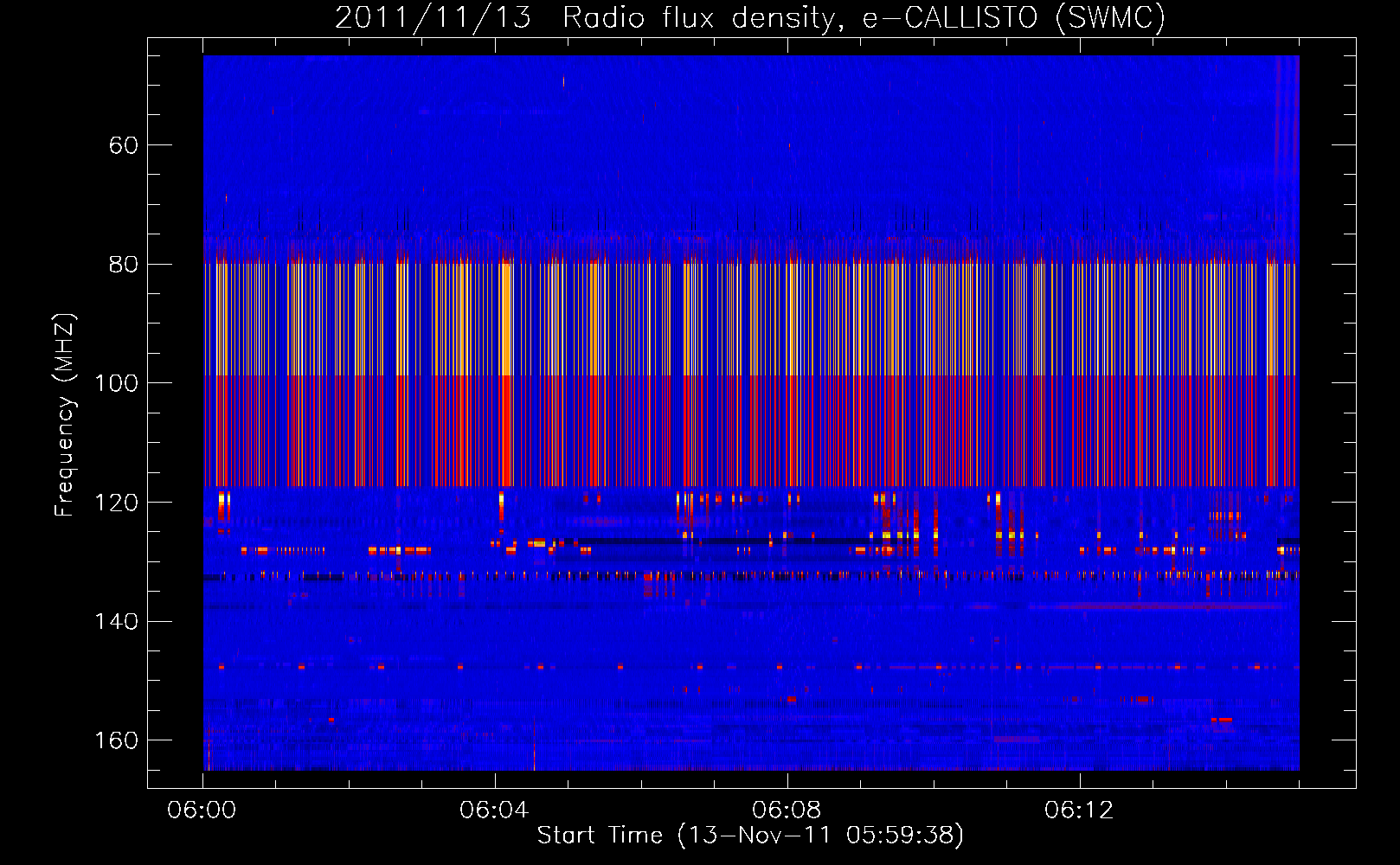Screen dimensions: 1400x865
Task: Click the 06:12 time tick label
Action: 1079,811
